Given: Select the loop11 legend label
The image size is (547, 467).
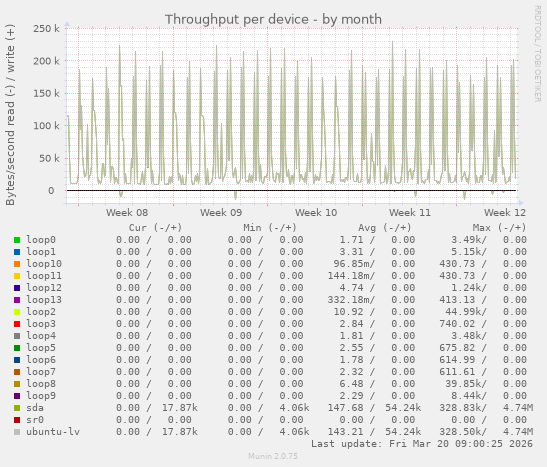Looking at the screenshot, I should pos(44,276).
